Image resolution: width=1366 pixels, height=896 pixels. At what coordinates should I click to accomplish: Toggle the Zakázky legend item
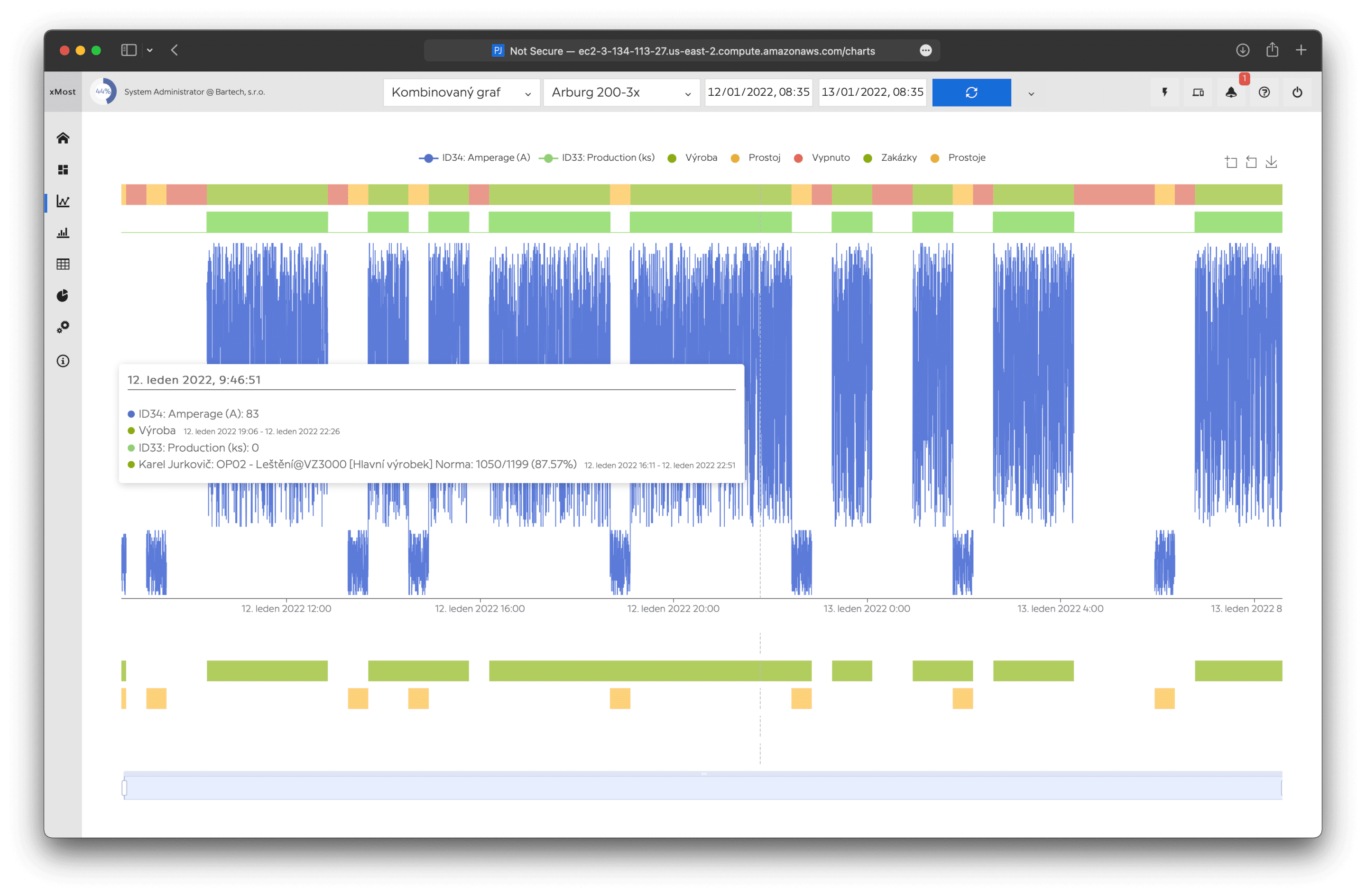pos(890,158)
